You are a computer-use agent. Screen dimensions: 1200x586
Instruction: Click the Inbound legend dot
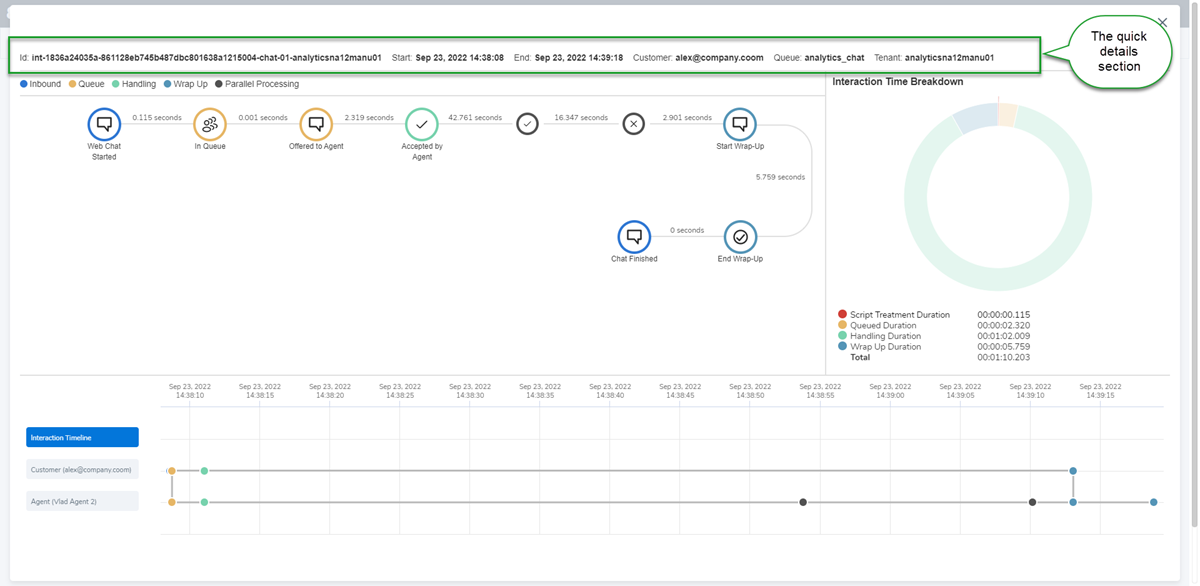[24, 84]
